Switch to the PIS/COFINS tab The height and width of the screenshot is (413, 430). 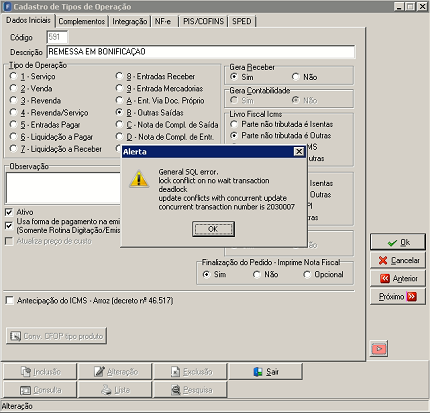pos(203,21)
